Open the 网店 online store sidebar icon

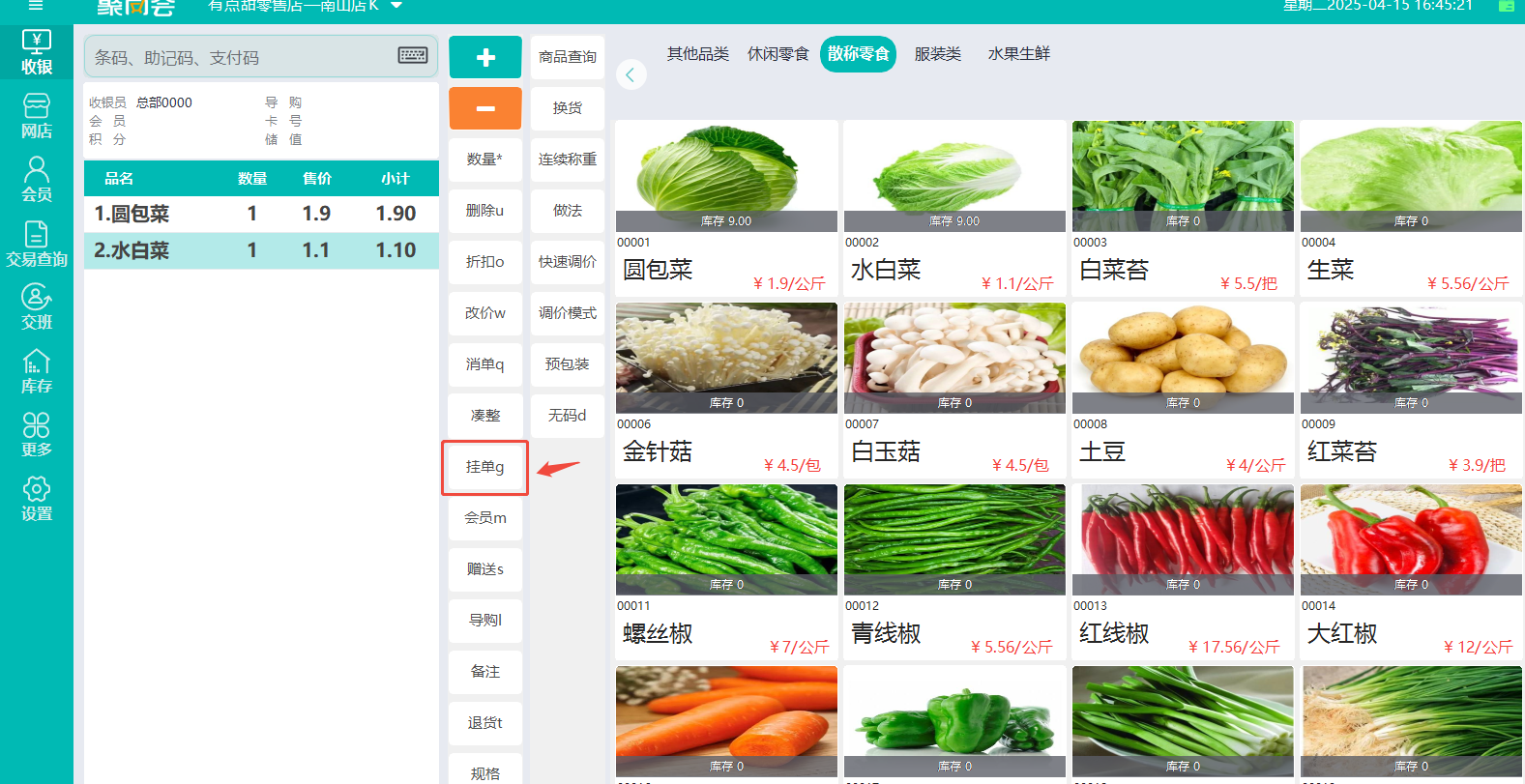[37, 116]
